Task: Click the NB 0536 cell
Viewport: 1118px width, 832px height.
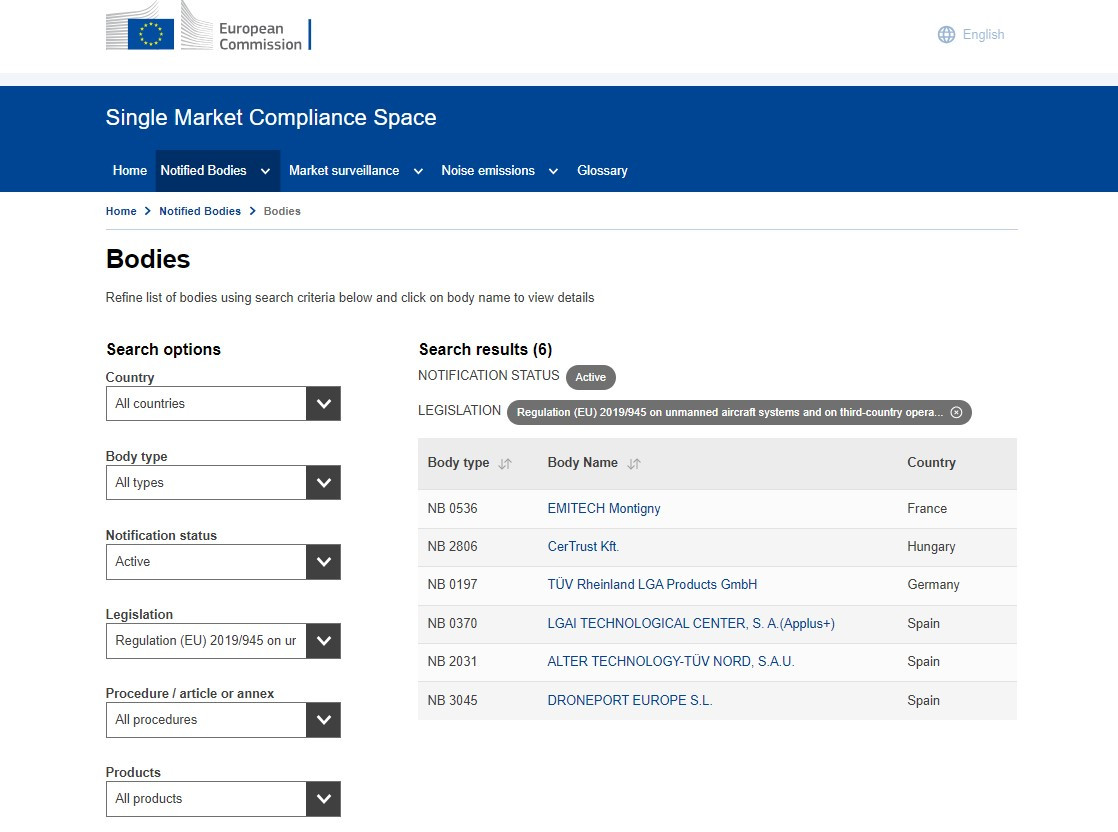Action: pyautogui.click(x=453, y=508)
